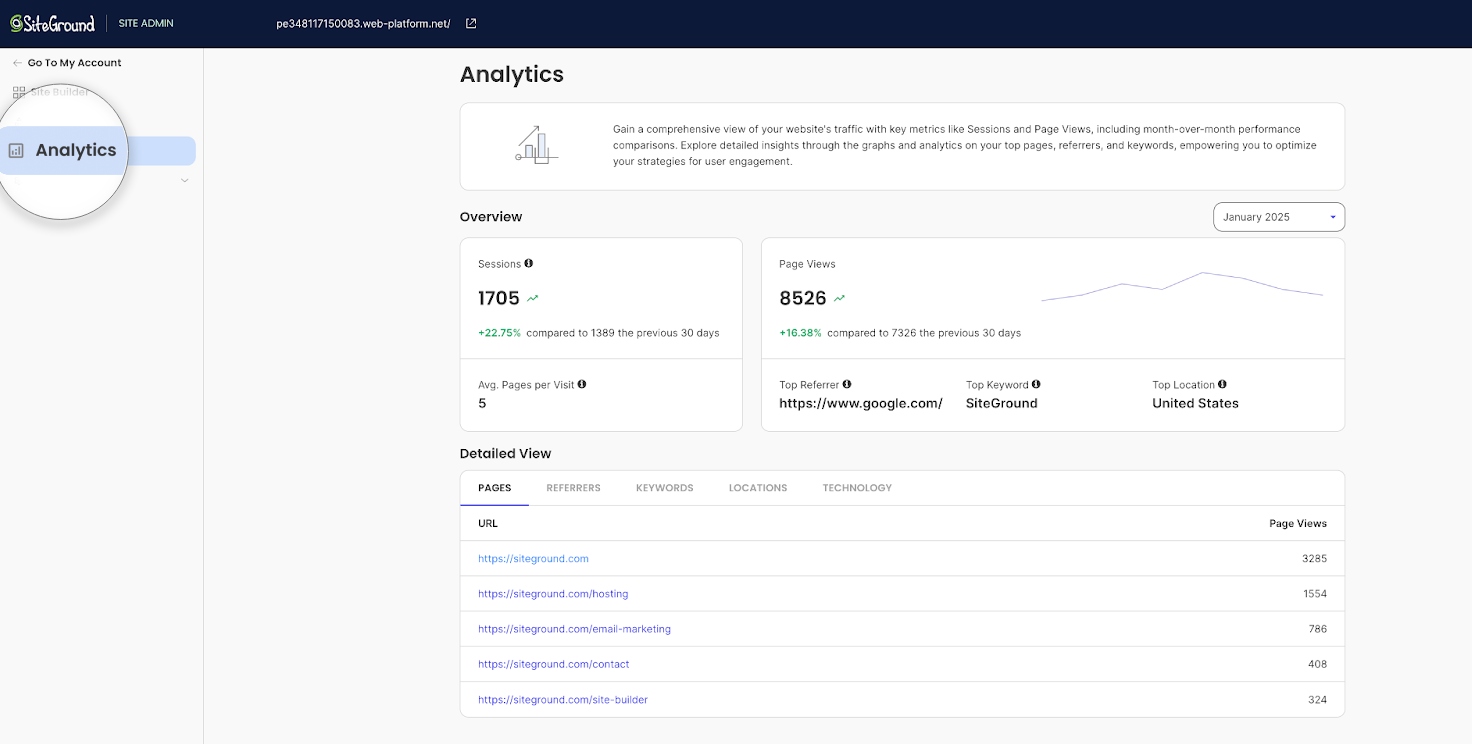Open site URL via external link icon

point(471,23)
